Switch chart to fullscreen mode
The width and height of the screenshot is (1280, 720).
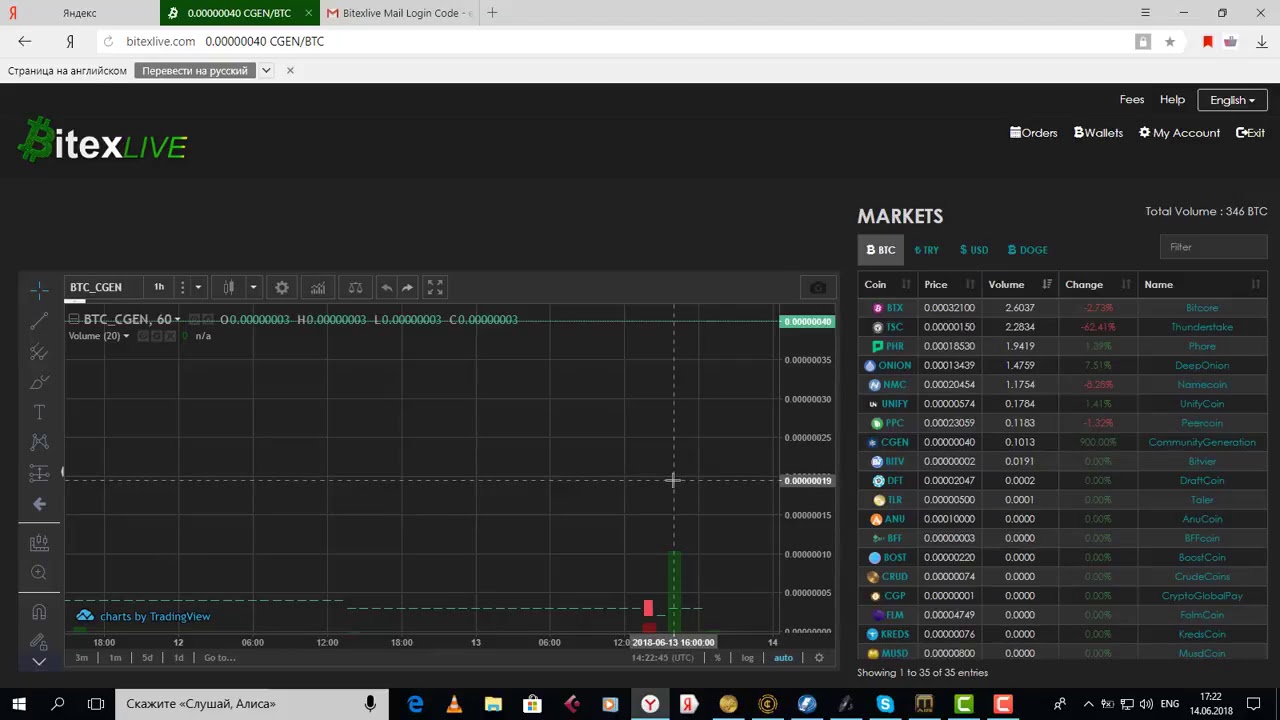[435, 288]
